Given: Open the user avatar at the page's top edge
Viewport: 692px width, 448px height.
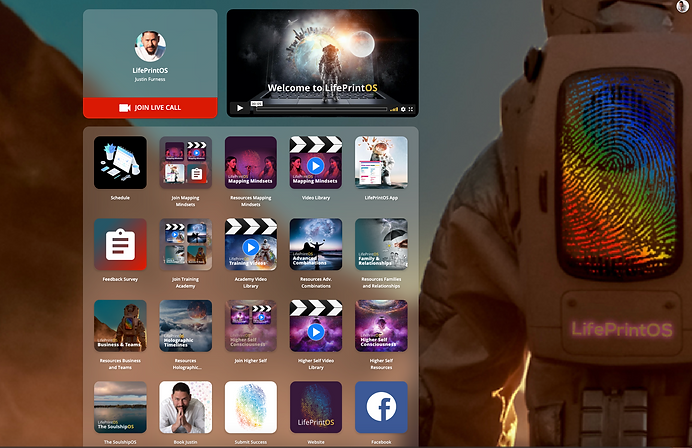Looking at the screenshot, I should pyautogui.click(x=682, y=6).
